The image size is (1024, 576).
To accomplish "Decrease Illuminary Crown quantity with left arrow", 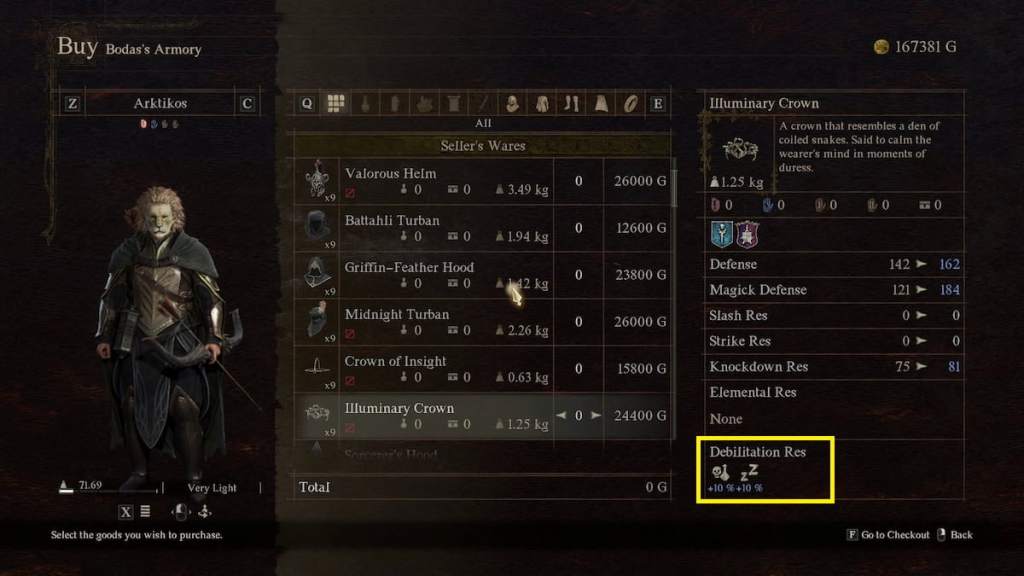I will click(561, 415).
